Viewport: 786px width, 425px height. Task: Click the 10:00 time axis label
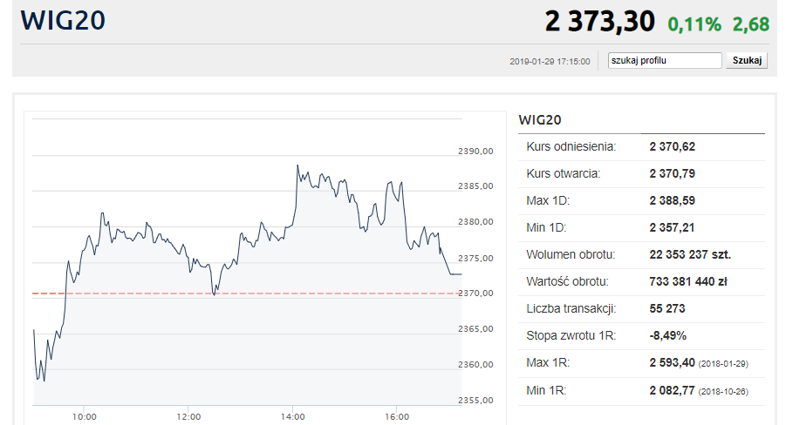point(84,416)
